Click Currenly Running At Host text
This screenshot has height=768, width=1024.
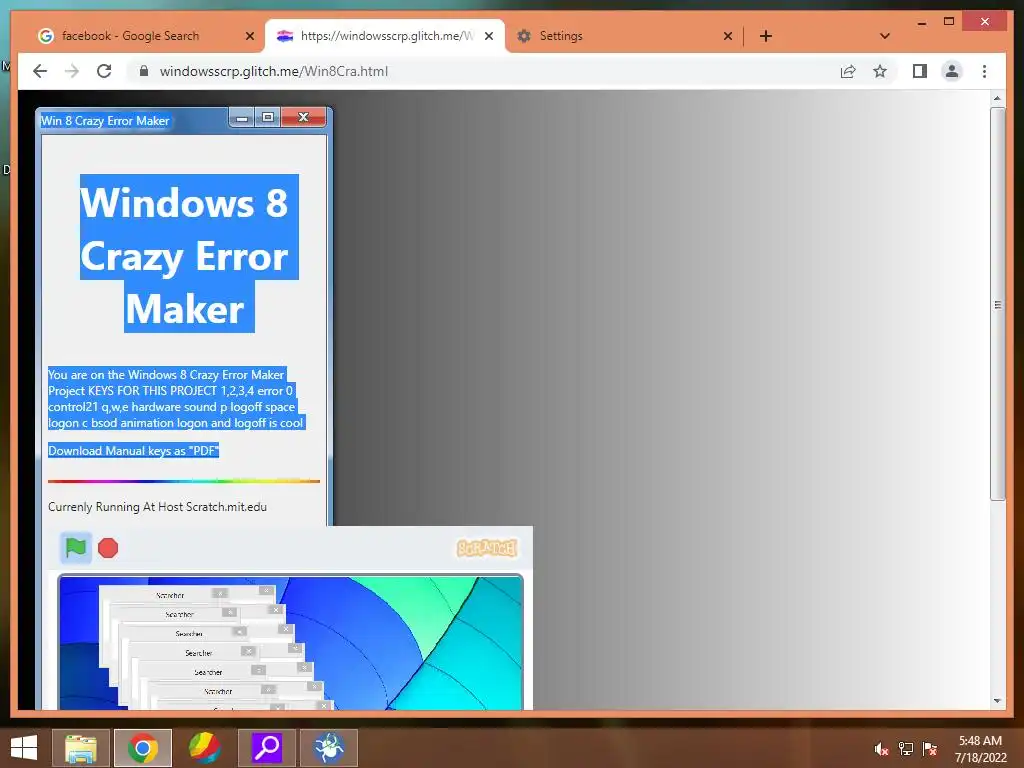pyautogui.click(x=157, y=507)
